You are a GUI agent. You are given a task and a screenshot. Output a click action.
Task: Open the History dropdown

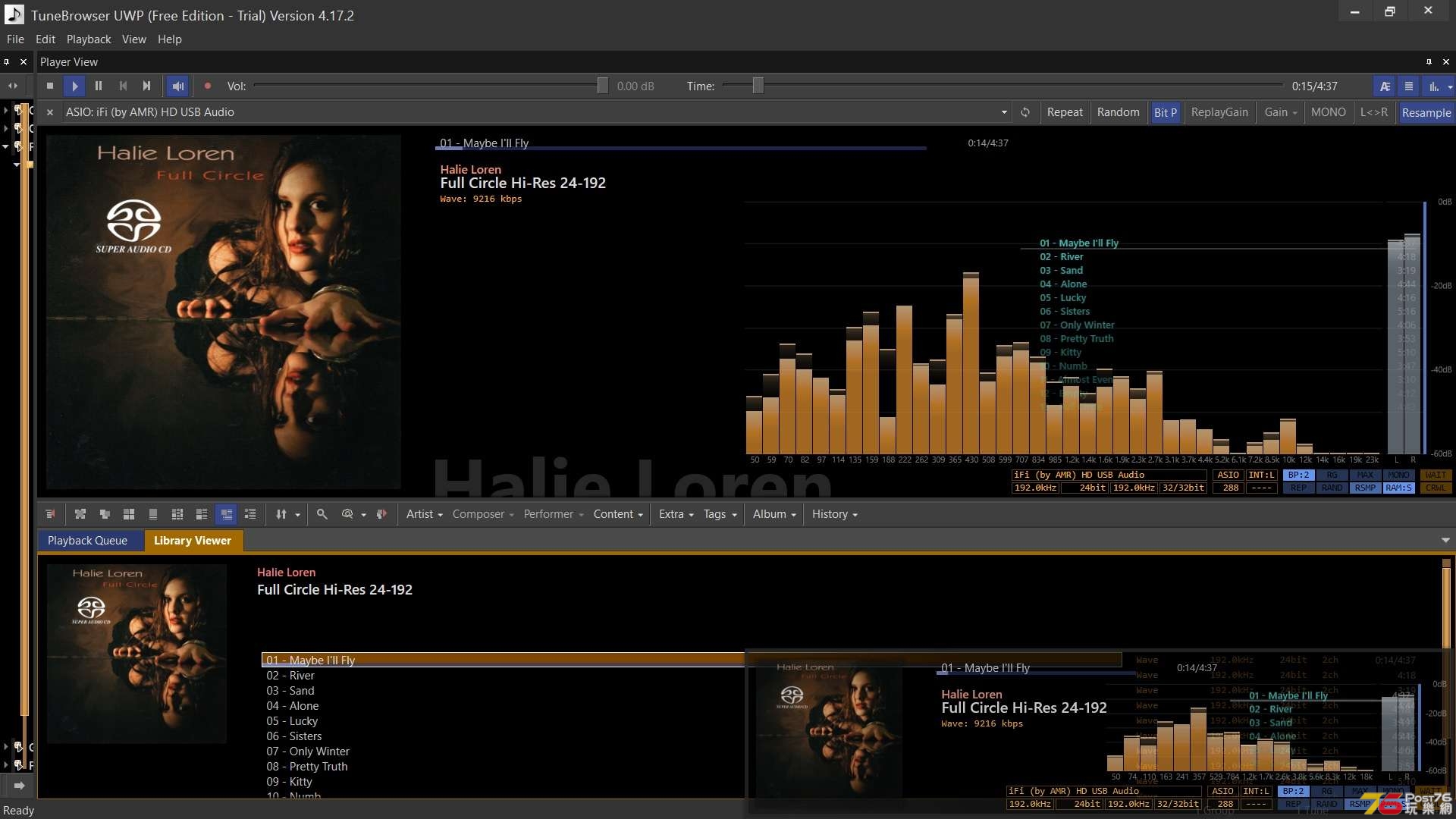click(834, 514)
